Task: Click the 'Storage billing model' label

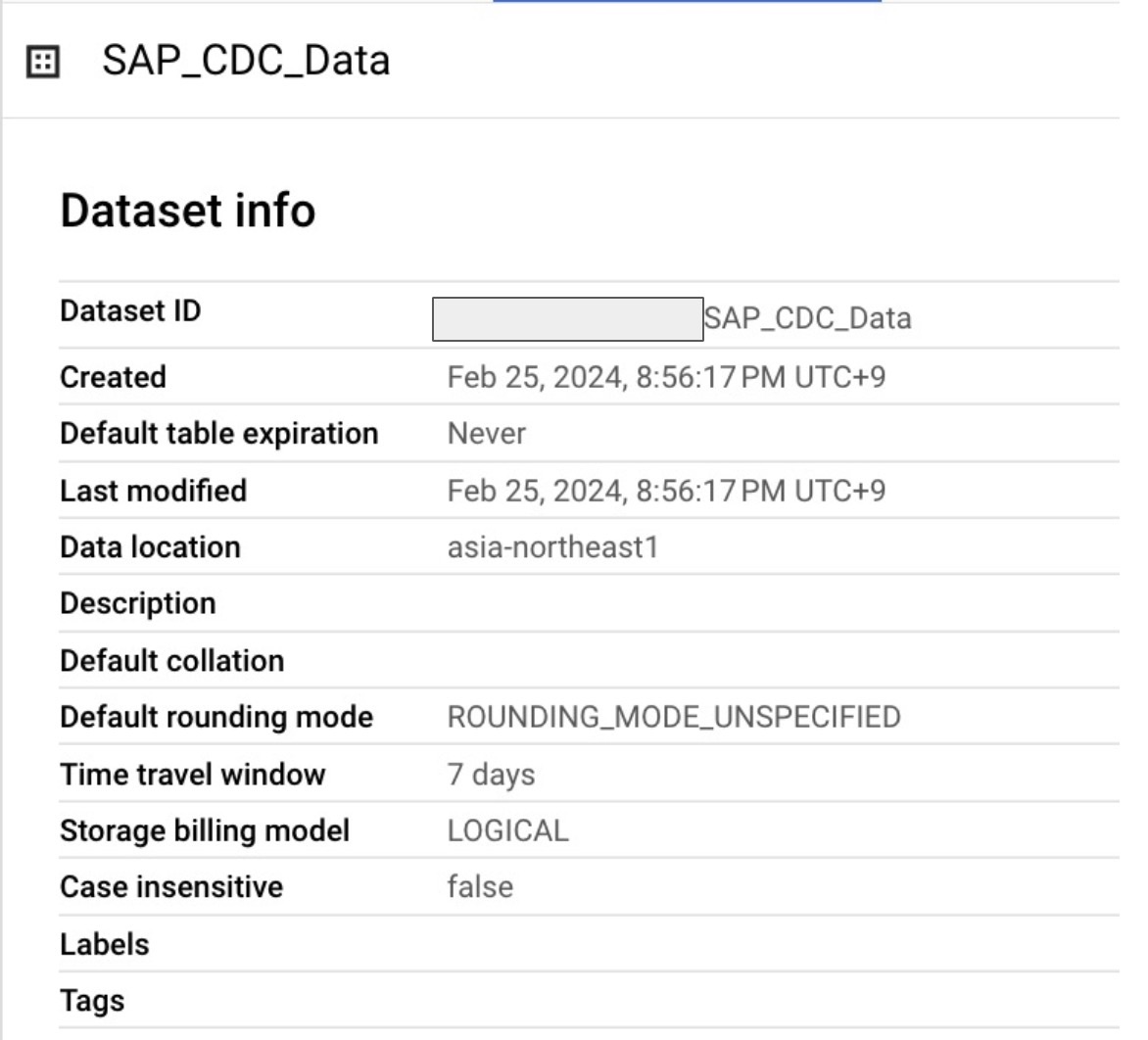Action: pyautogui.click(x=205, y=830)
